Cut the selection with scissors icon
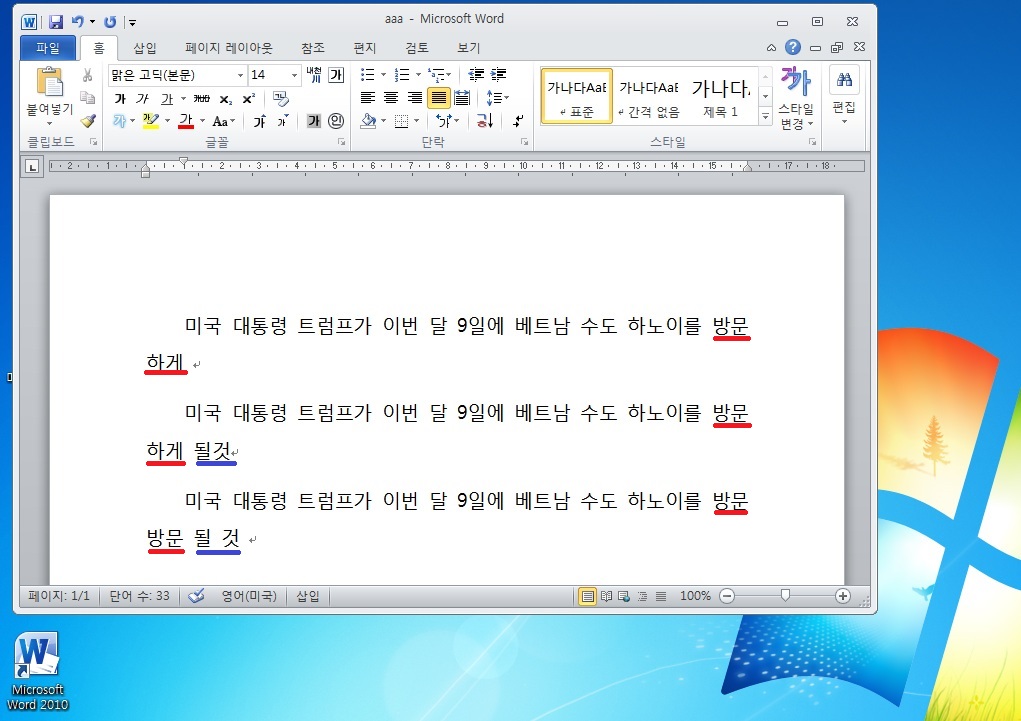 (x=87, y=76)
